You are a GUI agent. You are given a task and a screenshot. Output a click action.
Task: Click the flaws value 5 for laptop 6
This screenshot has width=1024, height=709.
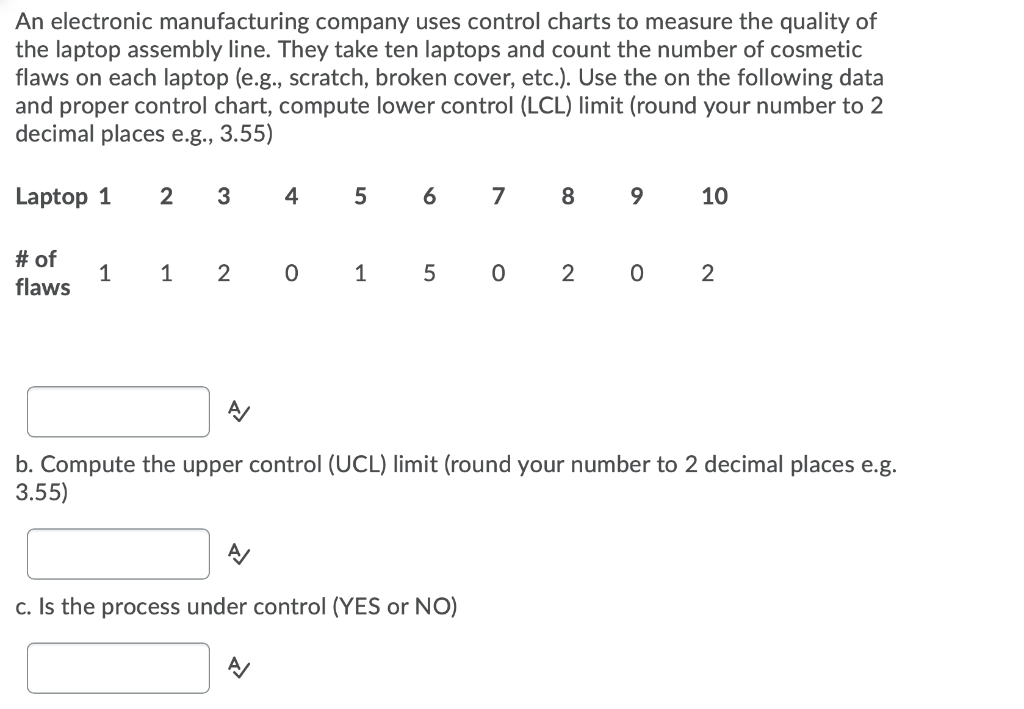(429, 273)
